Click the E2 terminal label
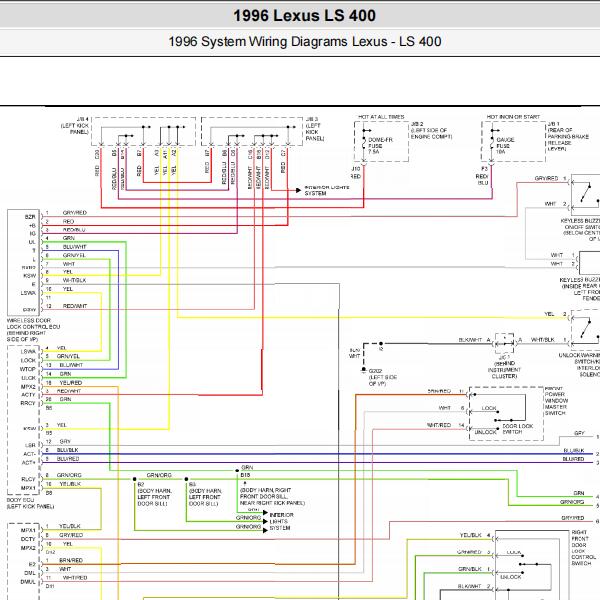 pos(32,564)
